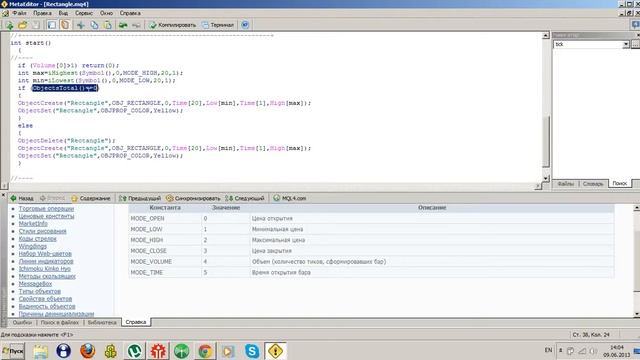Open the Wingdings help link
Viewport: 640px width, 360px height.
33,247
